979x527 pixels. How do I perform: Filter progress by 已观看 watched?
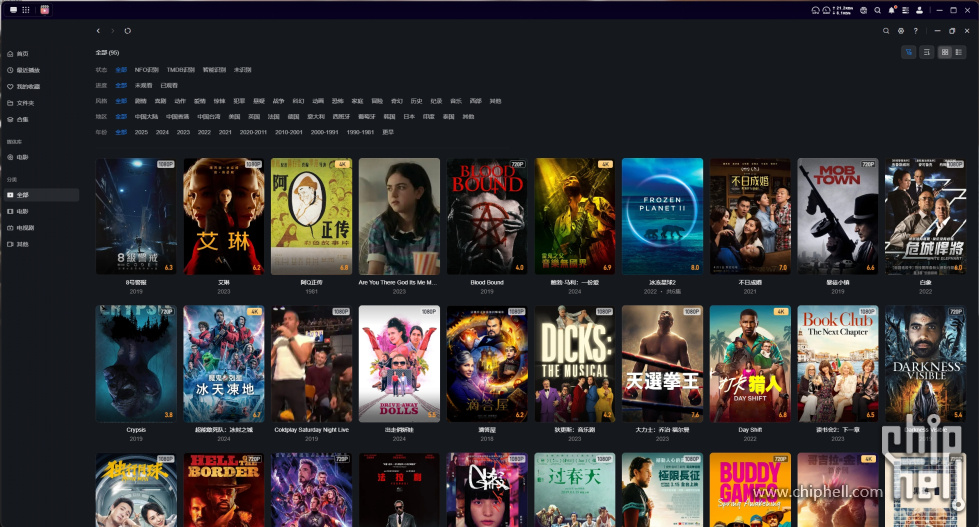[169, 86]
